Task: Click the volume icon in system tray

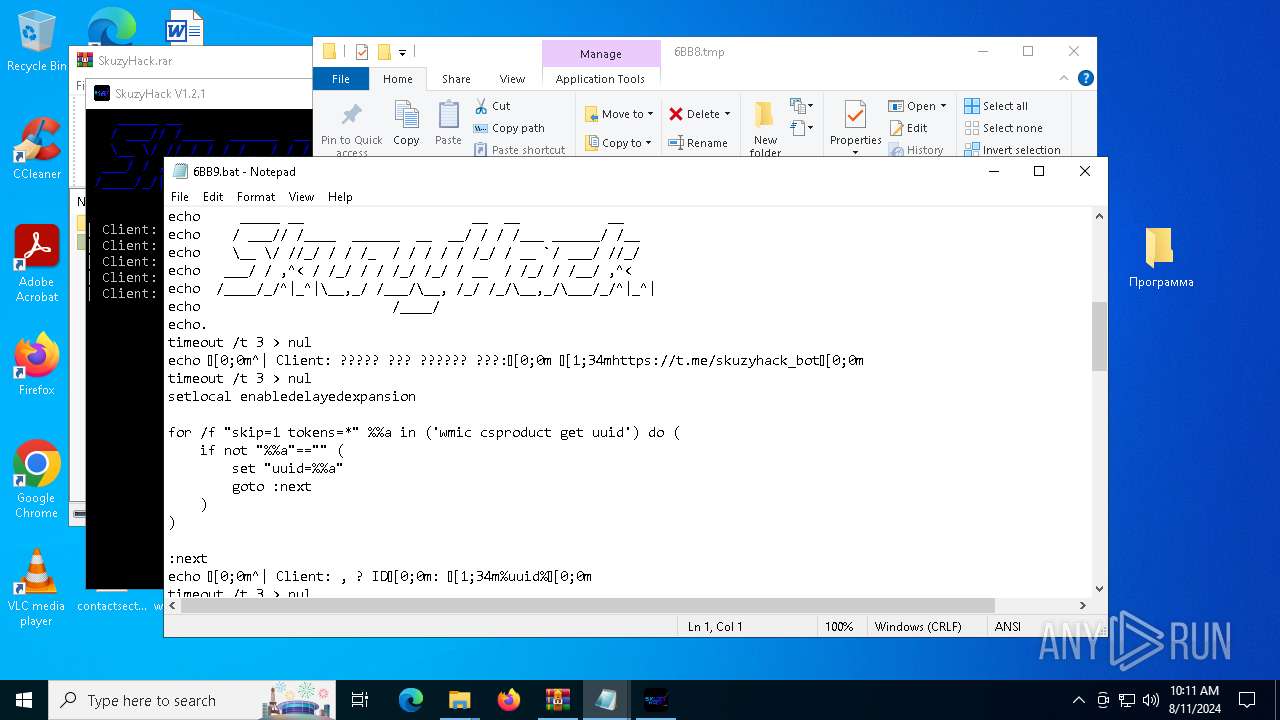Action: pyautogui.click(x=1150, y=700)
